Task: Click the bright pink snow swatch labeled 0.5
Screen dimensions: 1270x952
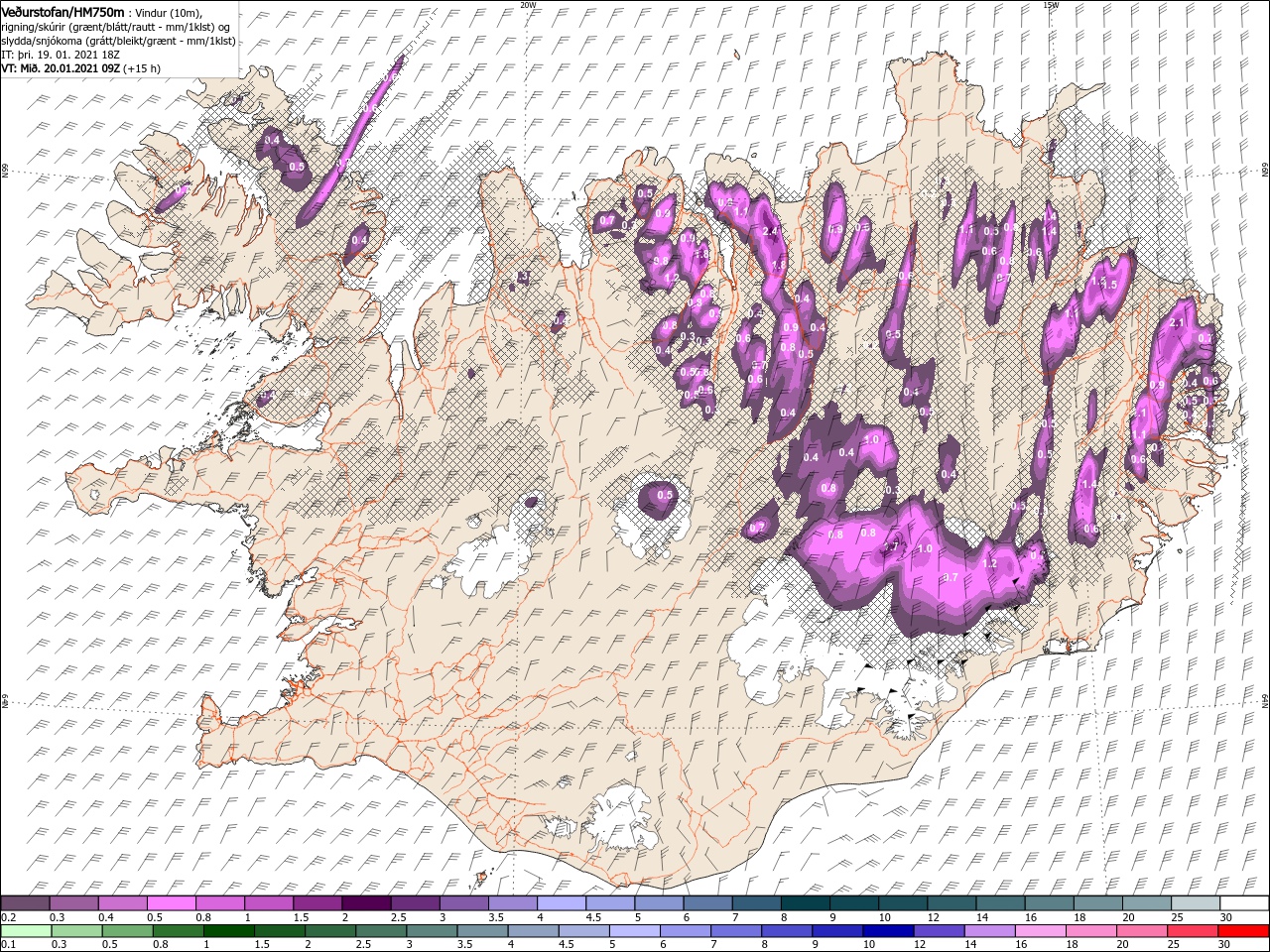Action: point(171,903)
